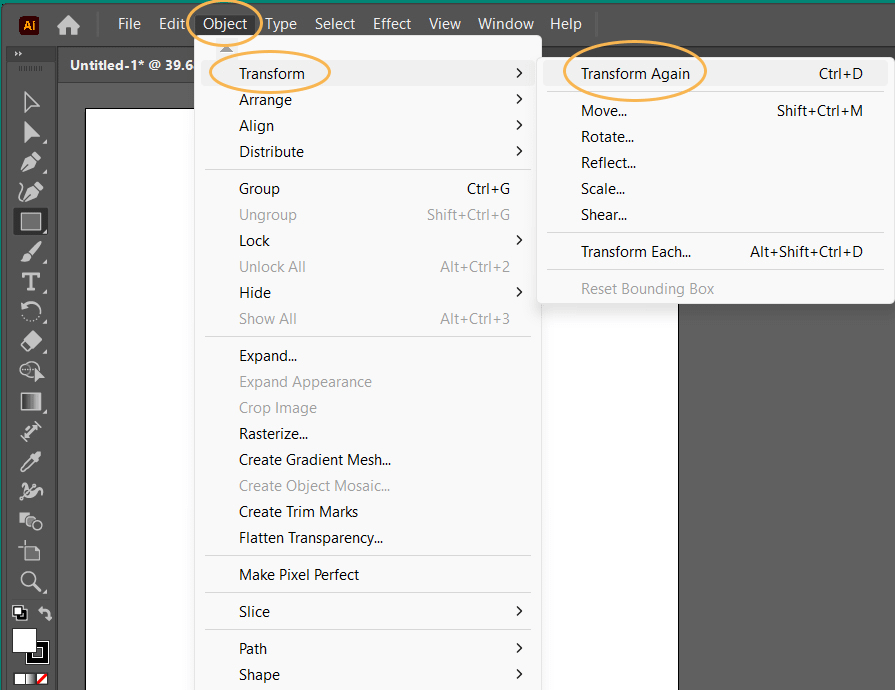Reset to default fill and stroke
The image size is (895, 690).
[x=19, y=613]
